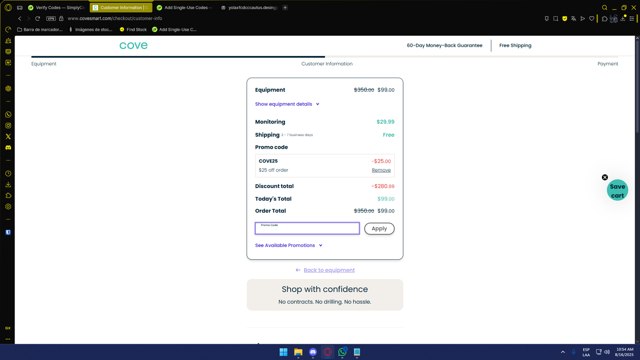Open a new browser tab
Viewport: 640px width, 360px height.
coord(285,7)
